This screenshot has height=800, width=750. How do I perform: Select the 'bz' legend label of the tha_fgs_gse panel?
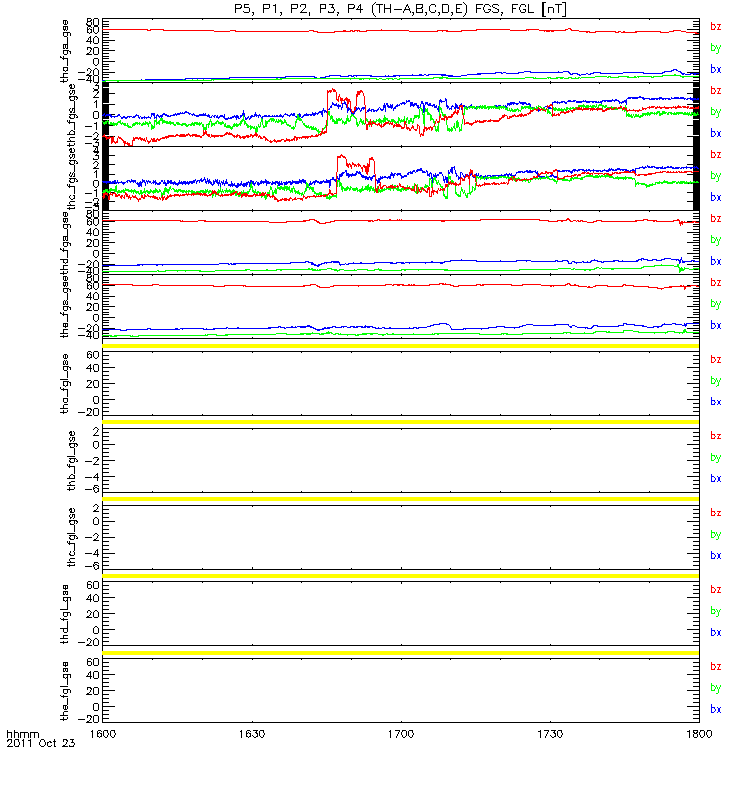click(x=716, y=27)
